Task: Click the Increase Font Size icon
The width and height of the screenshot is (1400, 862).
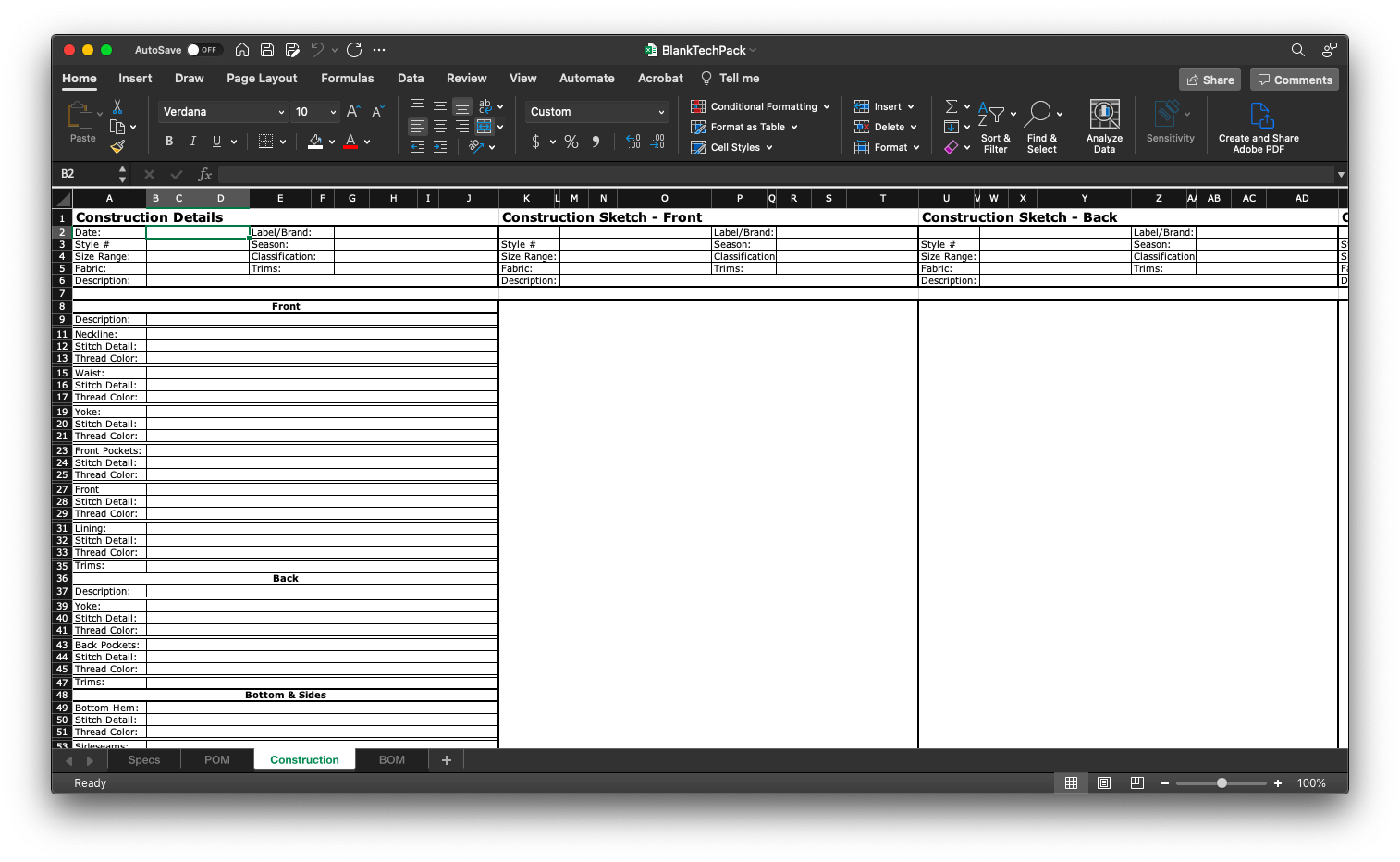Action: [352, 112]
